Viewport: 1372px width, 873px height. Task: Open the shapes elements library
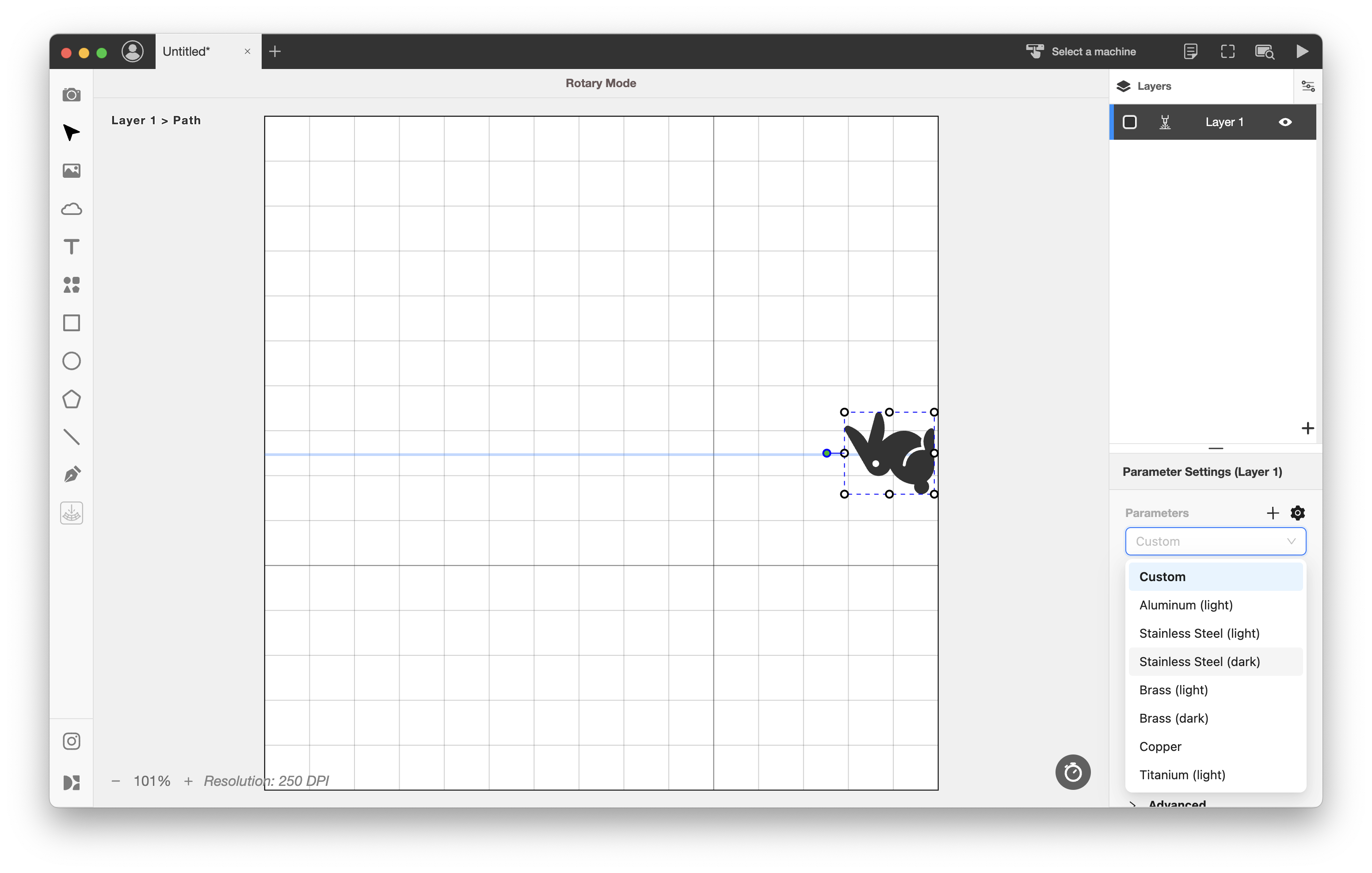[x=71, y=284]
